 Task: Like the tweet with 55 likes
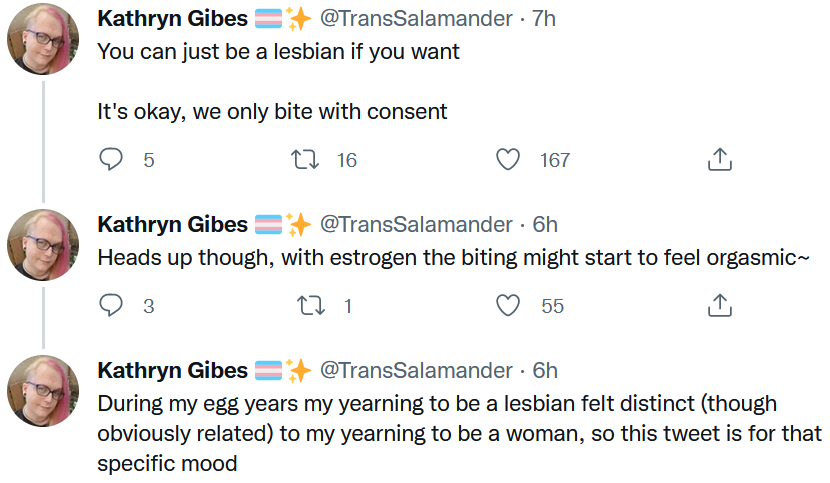[x=508, y=306]
